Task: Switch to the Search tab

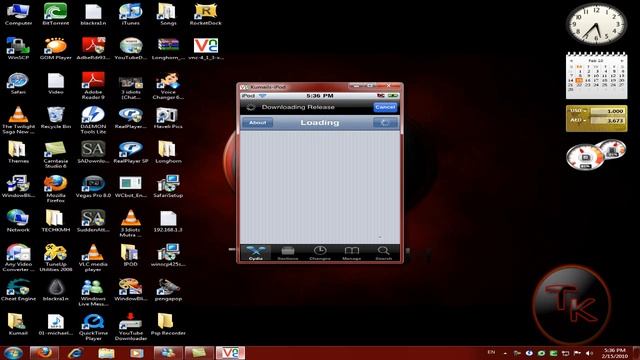Action: [x=384, y=253]
